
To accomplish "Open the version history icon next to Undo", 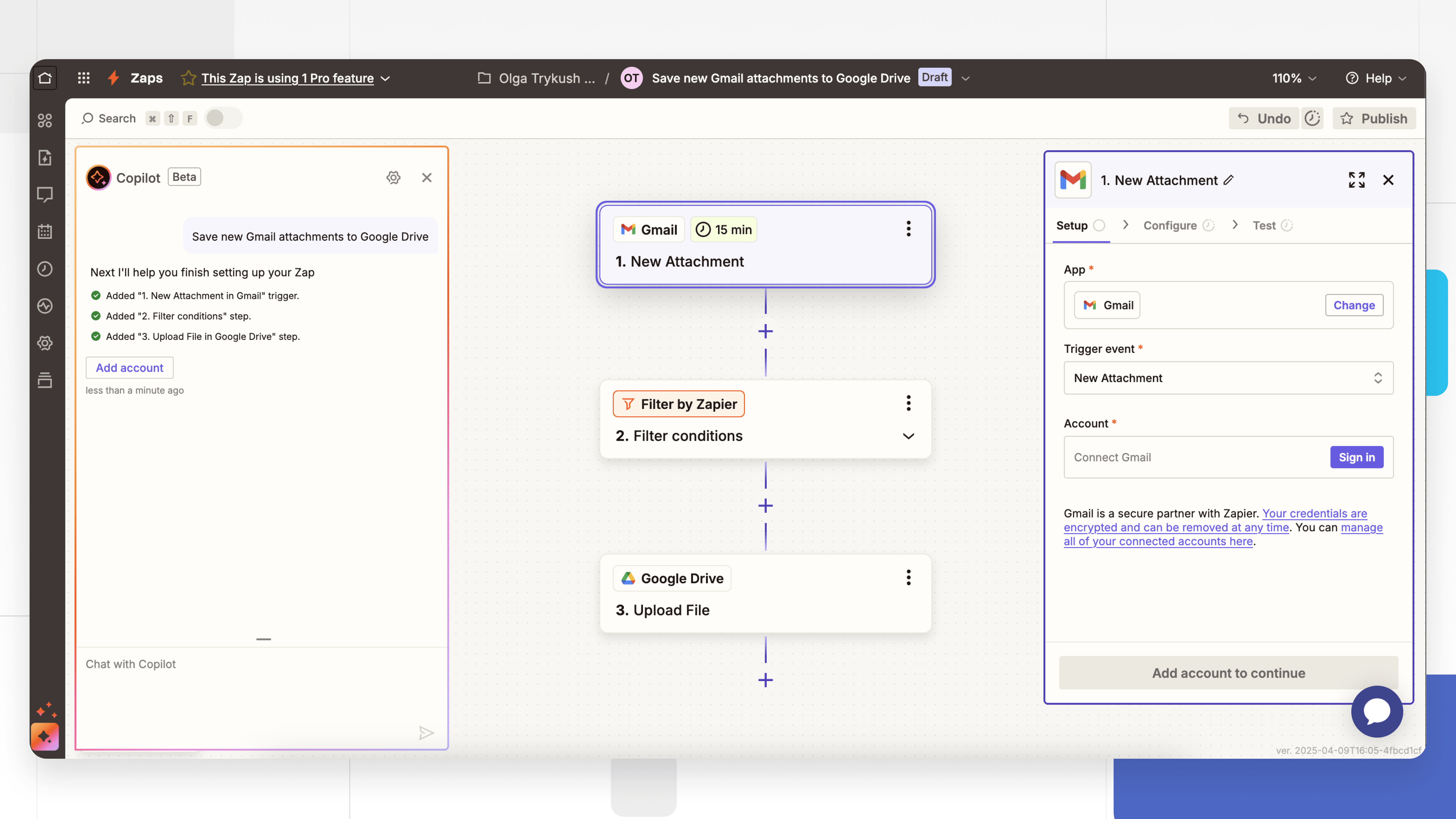I will click(x=1312, y=118).
